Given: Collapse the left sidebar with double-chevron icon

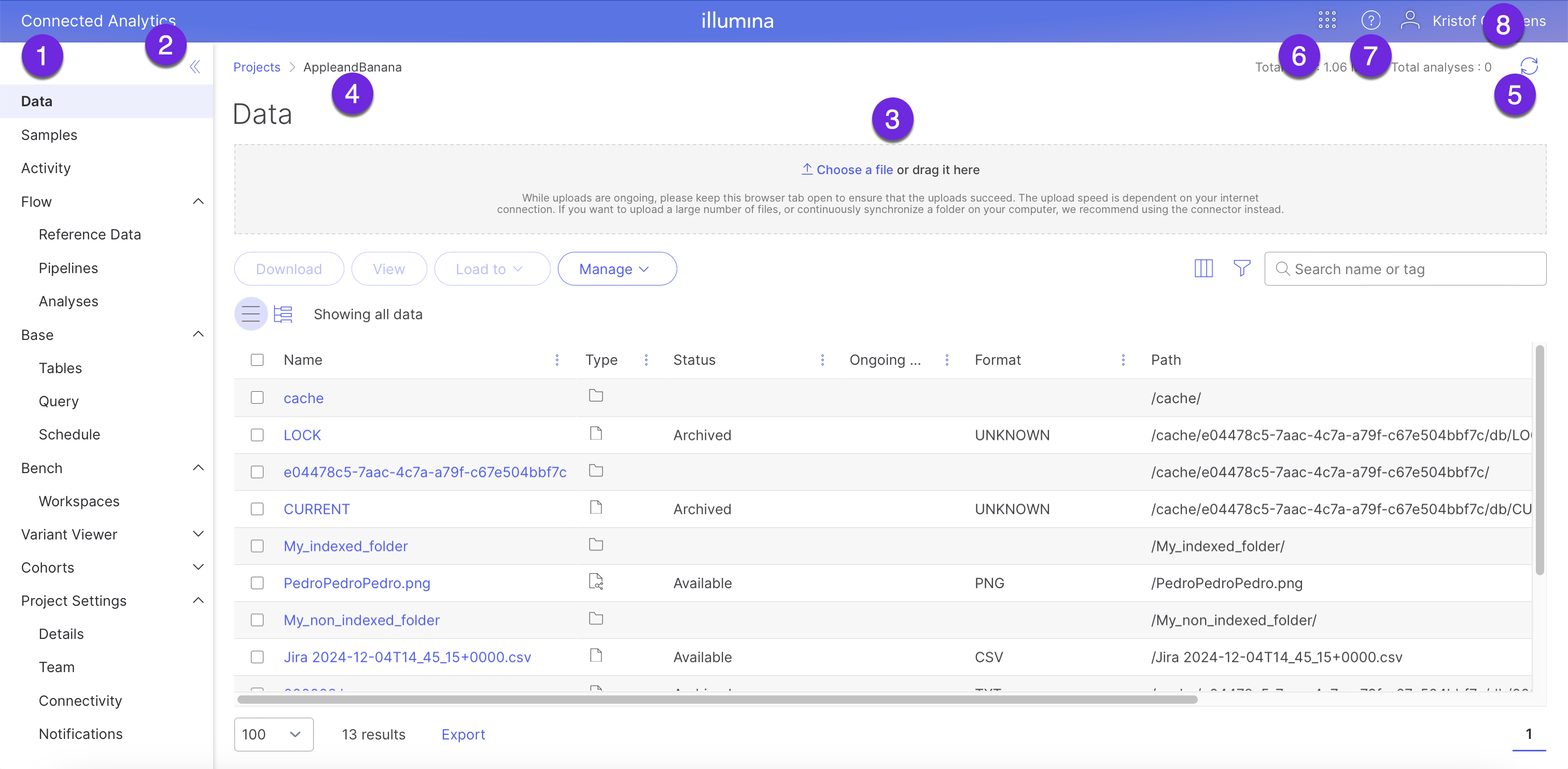Looking at the screenshot, I should pyautogui.click(x=195, y=67).
